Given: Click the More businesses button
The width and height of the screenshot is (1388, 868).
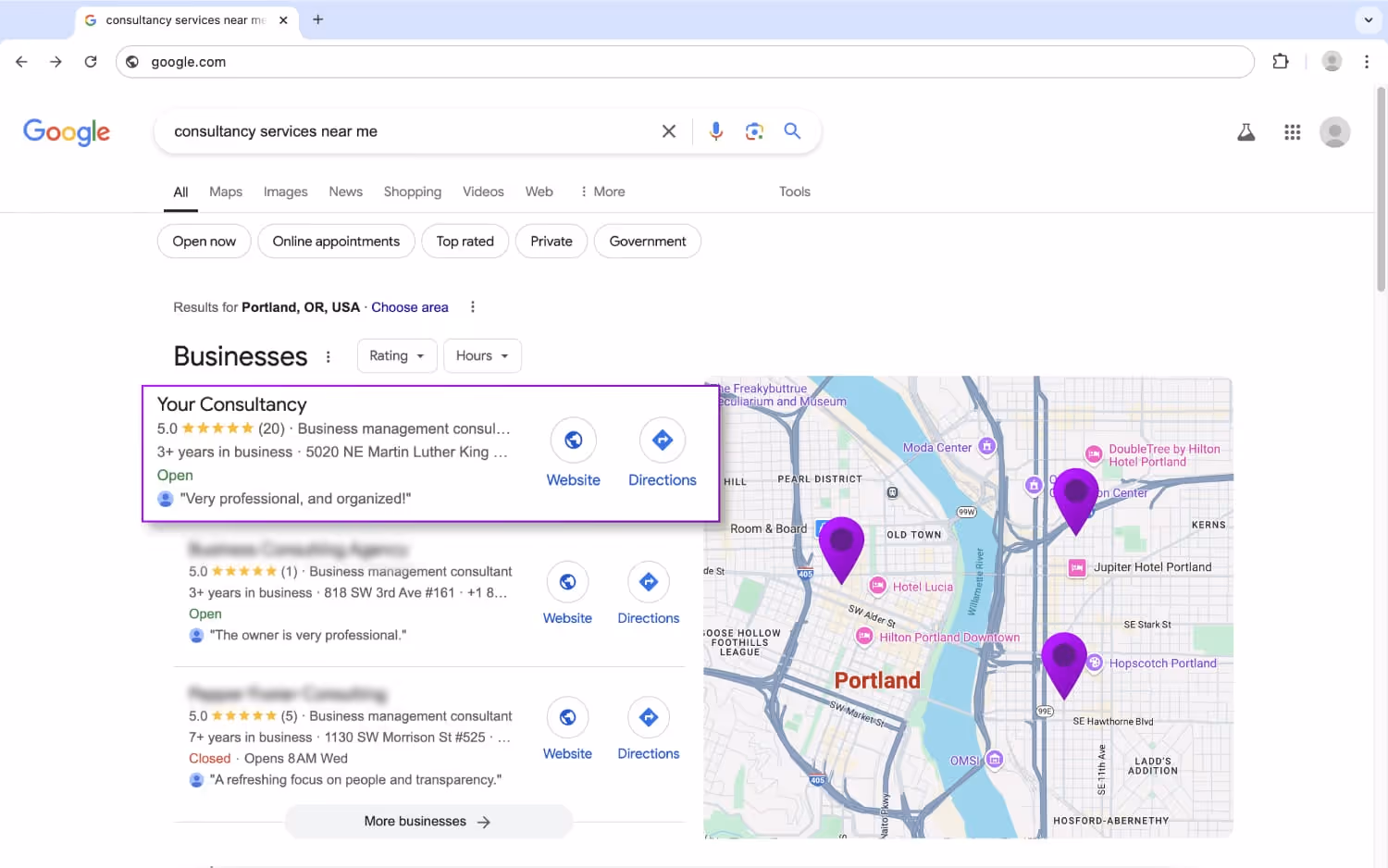Looking at the screenshot, I should 428,822.
